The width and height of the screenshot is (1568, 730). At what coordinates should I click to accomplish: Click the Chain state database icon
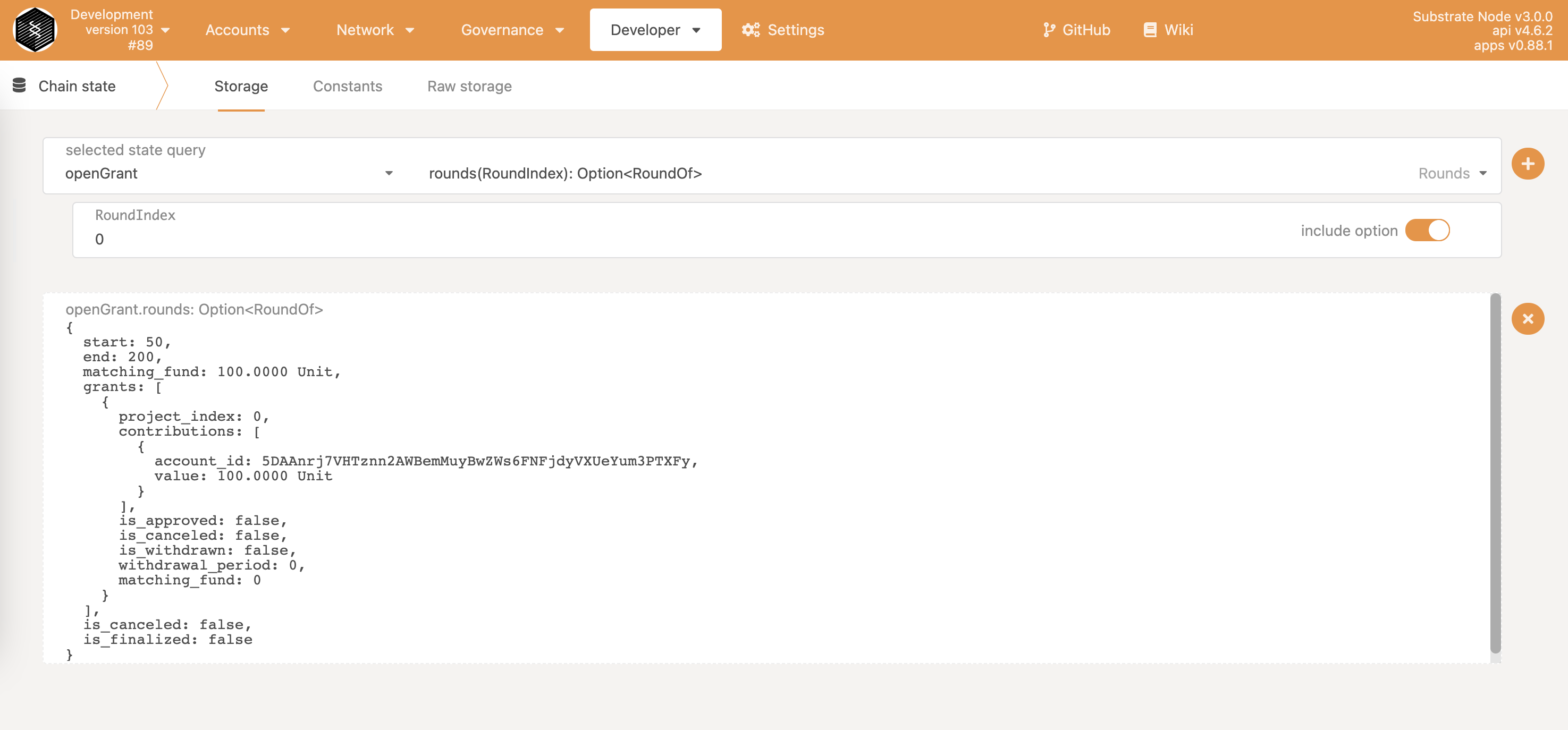click(x=20, y=86)
